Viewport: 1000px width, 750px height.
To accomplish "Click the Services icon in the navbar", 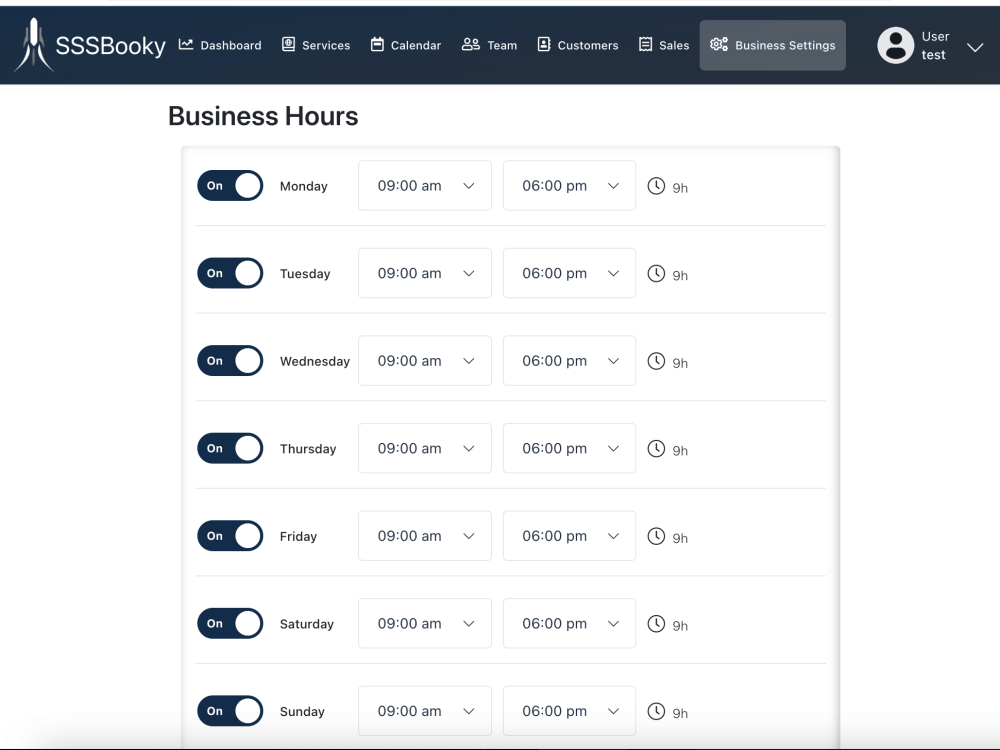I will pyautogui.click(x=288, y=44).
